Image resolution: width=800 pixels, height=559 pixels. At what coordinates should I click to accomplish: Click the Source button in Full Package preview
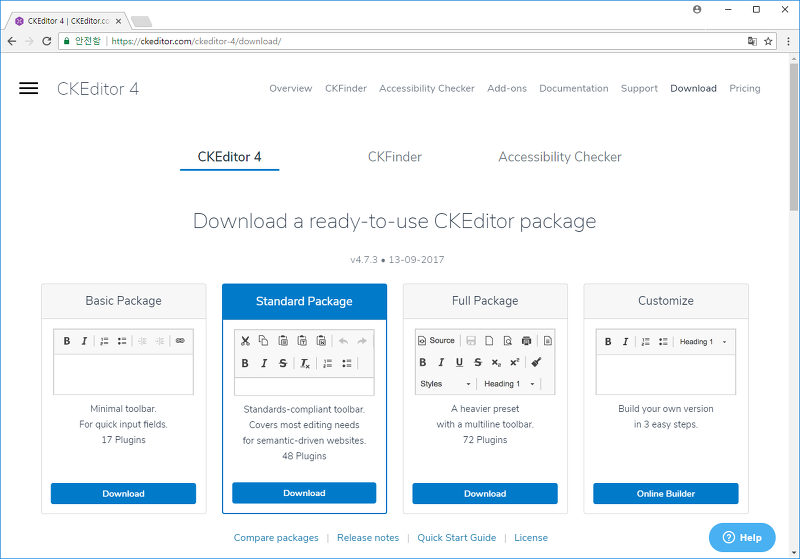point(436,340)
